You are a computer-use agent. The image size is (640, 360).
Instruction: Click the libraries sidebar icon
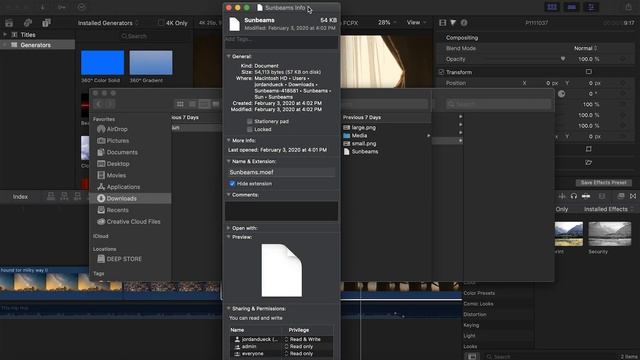(9, 23)
